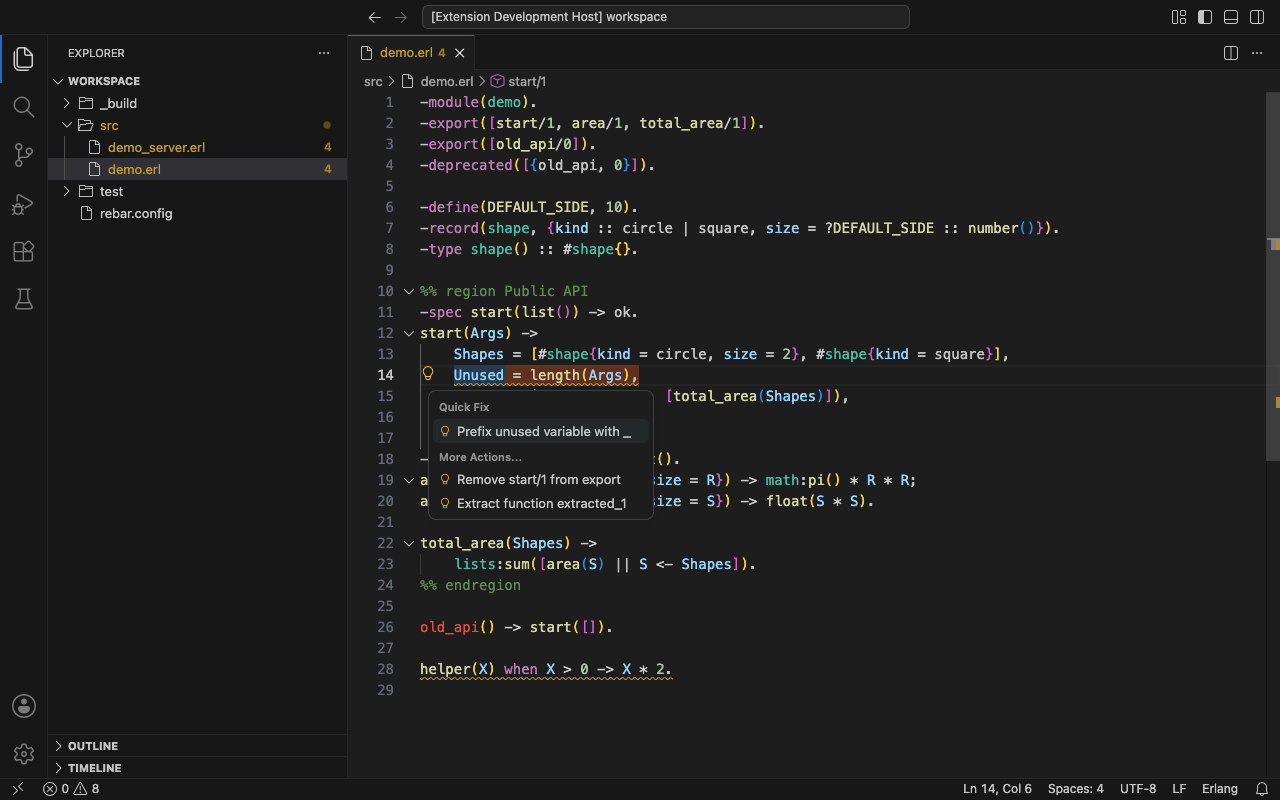The image size is (1280, 800).
Task: Click the Split Editor Right icon
Action: [x=1231, y=53]
